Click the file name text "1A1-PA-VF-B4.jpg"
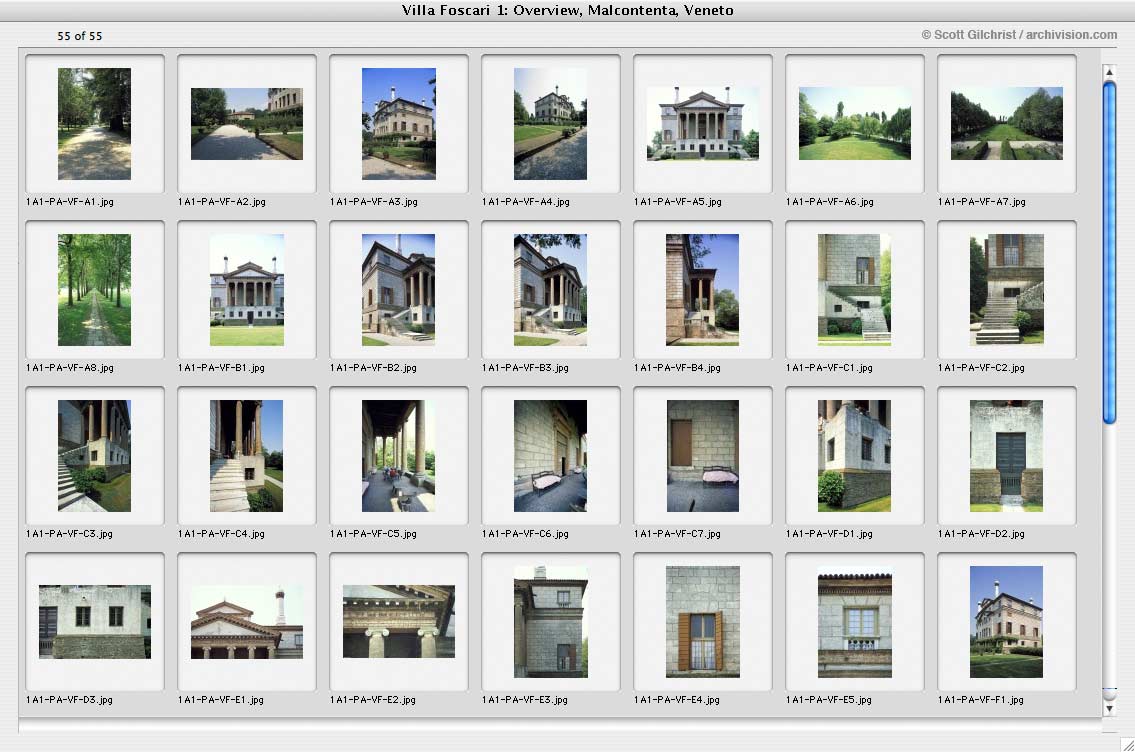The height and width of the screenshot is (752, 1135). [x=678, y=368]
